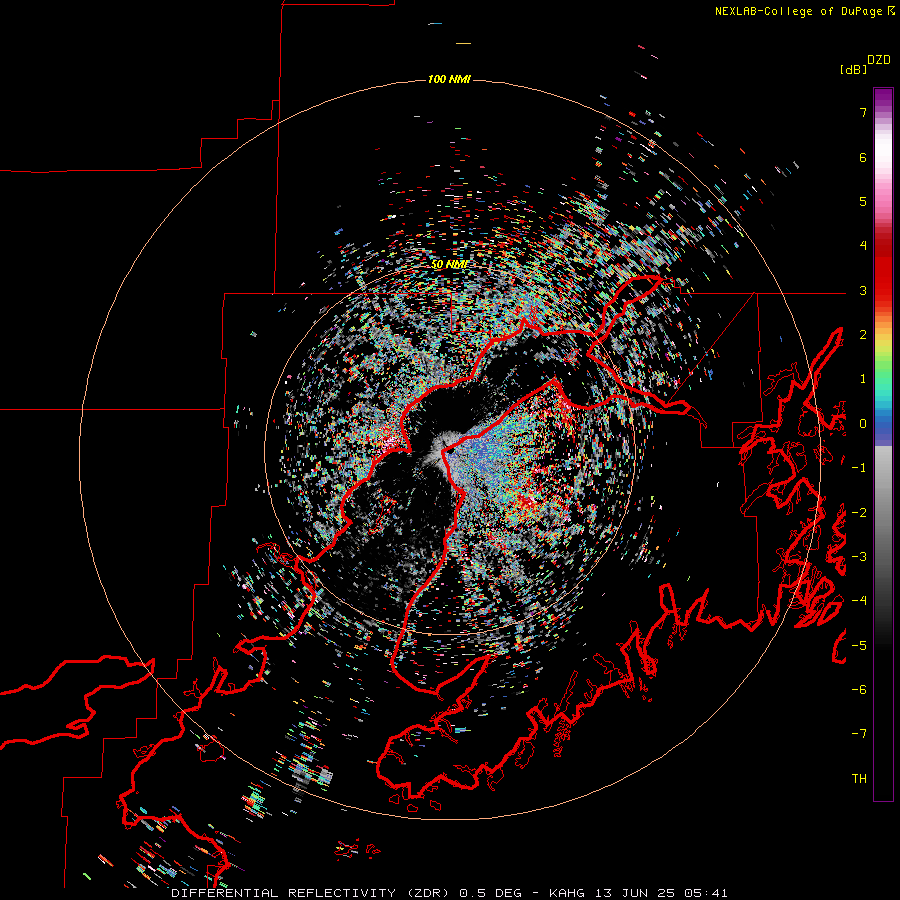Click the -2 value on the scale
Image resolution: width=900 pixels, height=900 pixels.
point(859,512)
